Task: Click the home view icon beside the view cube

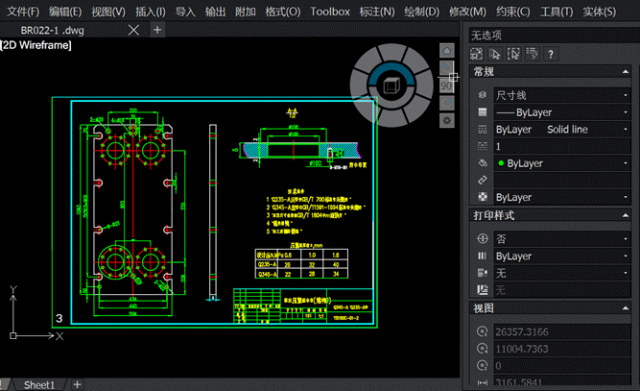Action: tap(447, 51)
